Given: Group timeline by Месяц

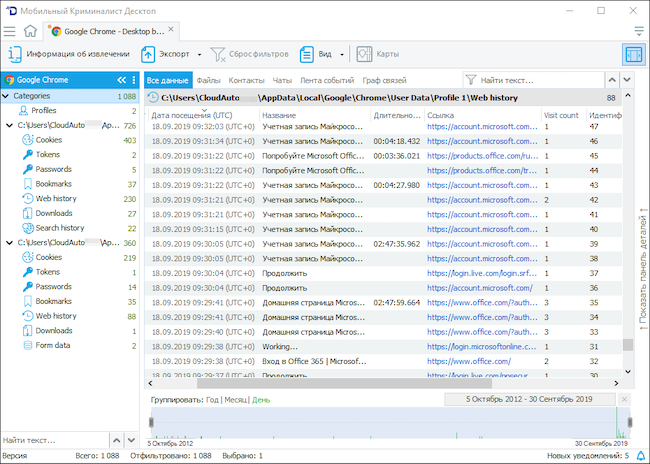Looking at the screenshot, I should (235, 399).
